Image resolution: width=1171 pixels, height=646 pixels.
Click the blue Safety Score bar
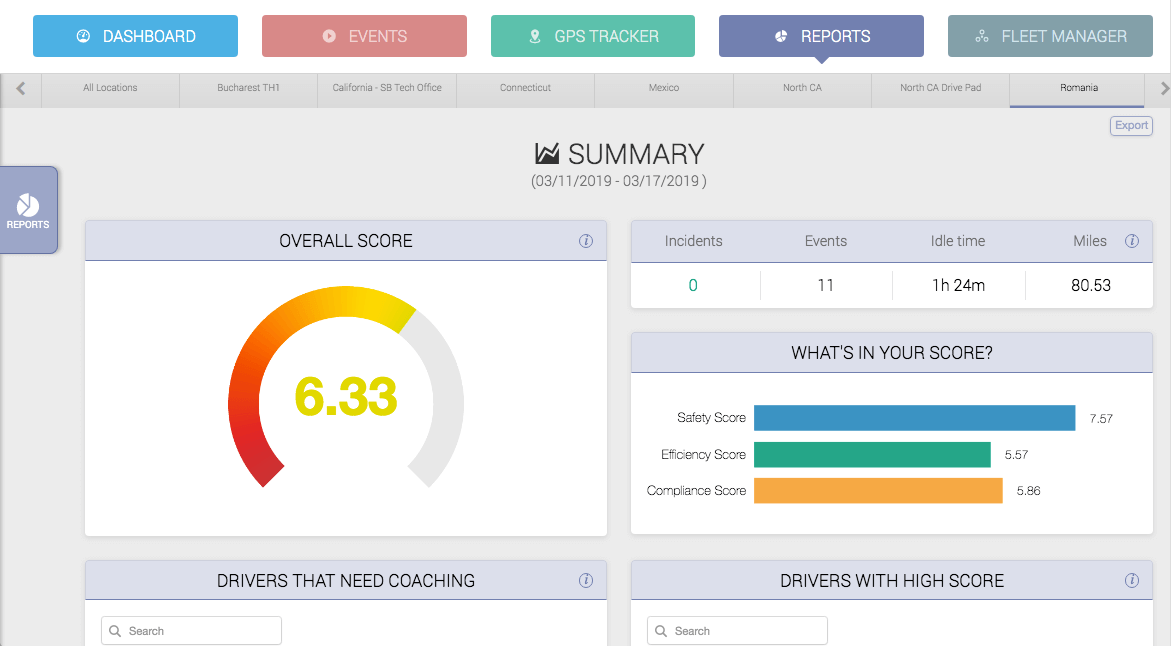(914, 418)
